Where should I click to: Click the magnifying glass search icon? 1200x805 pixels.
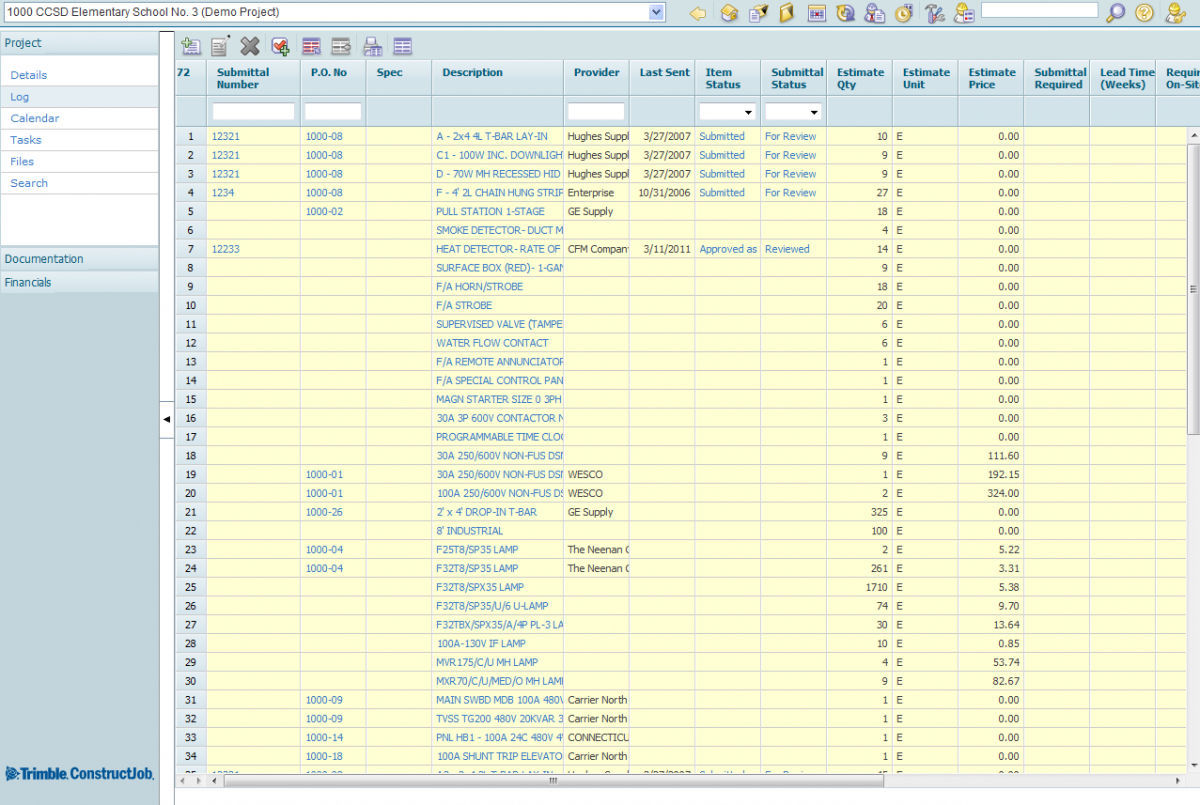[x=1115, y=13]
